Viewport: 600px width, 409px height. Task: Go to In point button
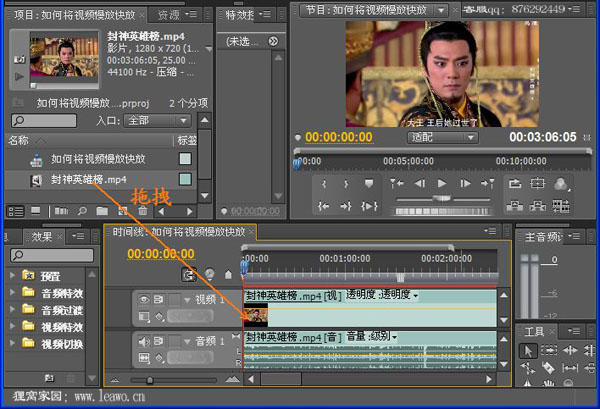[x=323, y=207]
